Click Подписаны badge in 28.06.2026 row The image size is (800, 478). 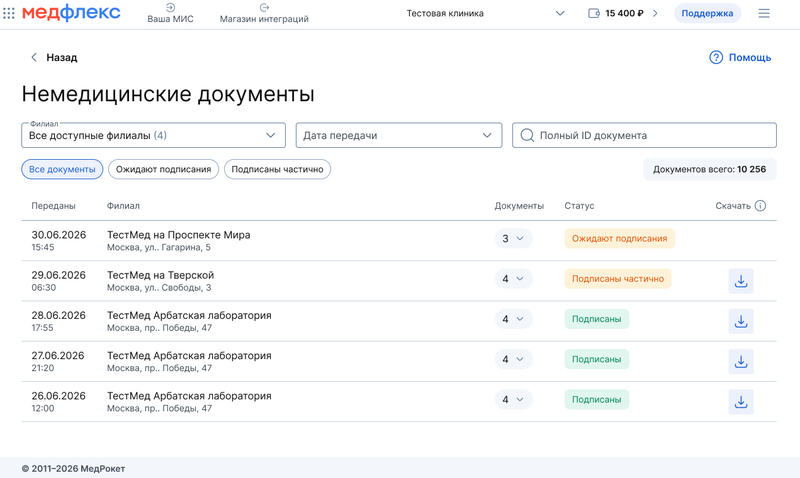tap(596, 319)
